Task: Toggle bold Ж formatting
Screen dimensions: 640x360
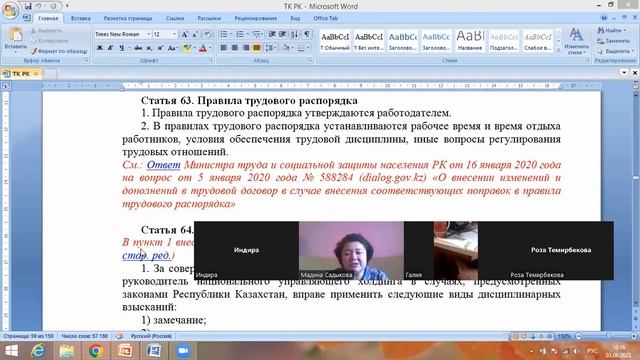Action: (100, 48)
